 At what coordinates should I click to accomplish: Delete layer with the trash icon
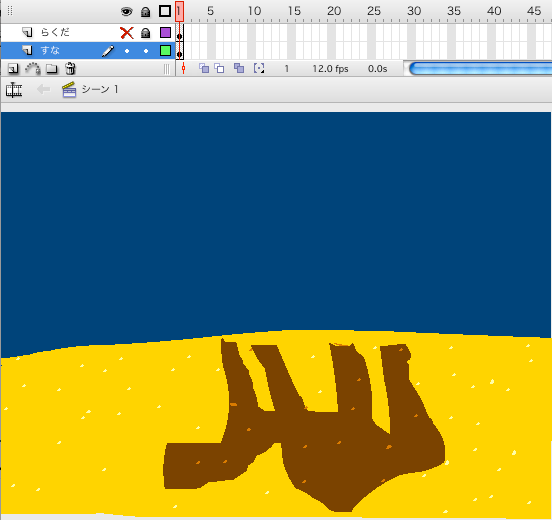pos(70,68)
